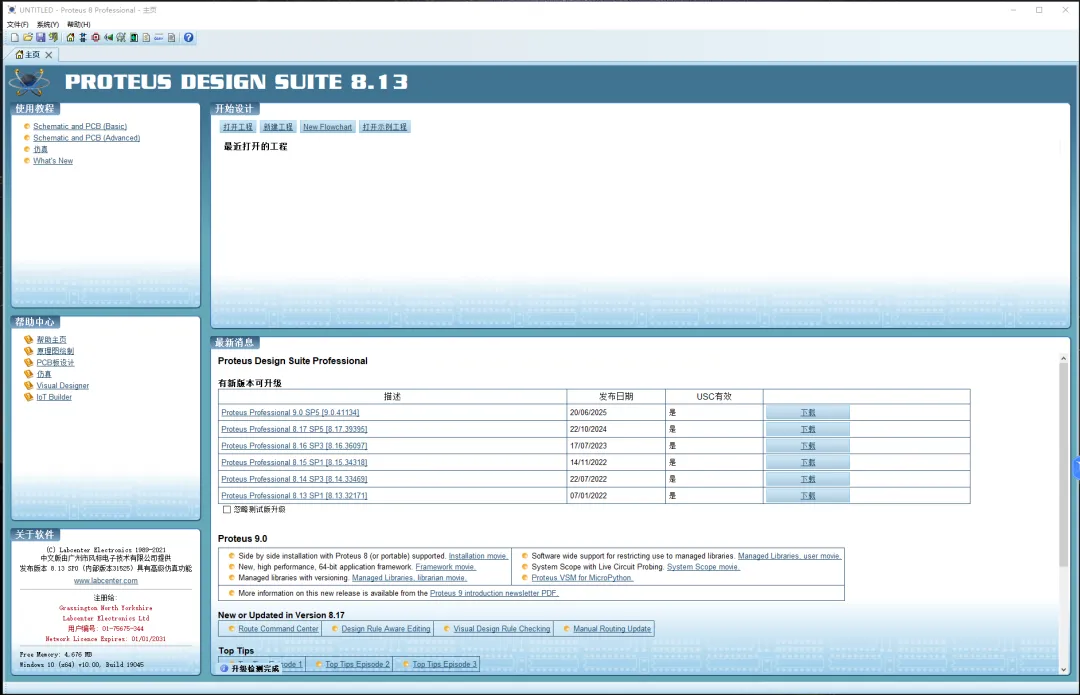Click the book icon beside 帮助主页
The width and height of the screenshot is (1080, 695).
tap(28, 340)
